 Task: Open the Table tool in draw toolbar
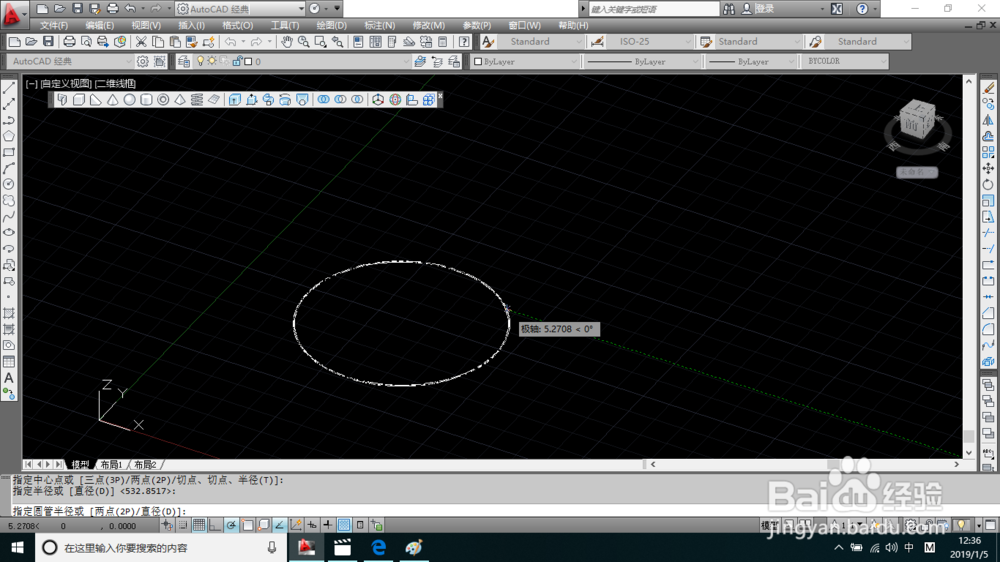click(x=9, y=362)
